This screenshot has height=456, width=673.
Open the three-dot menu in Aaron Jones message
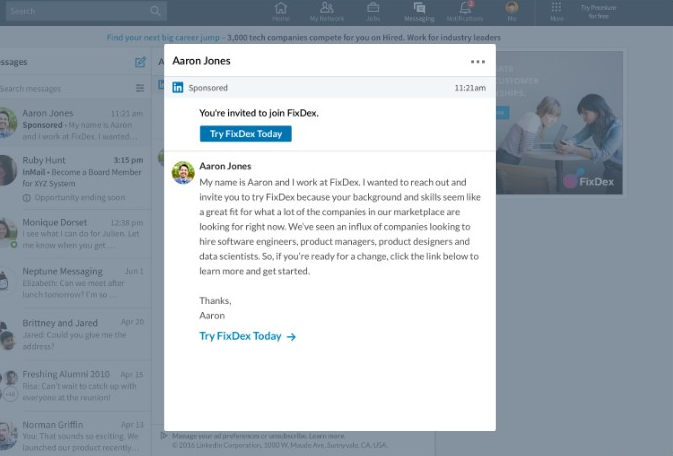point(478,62)
